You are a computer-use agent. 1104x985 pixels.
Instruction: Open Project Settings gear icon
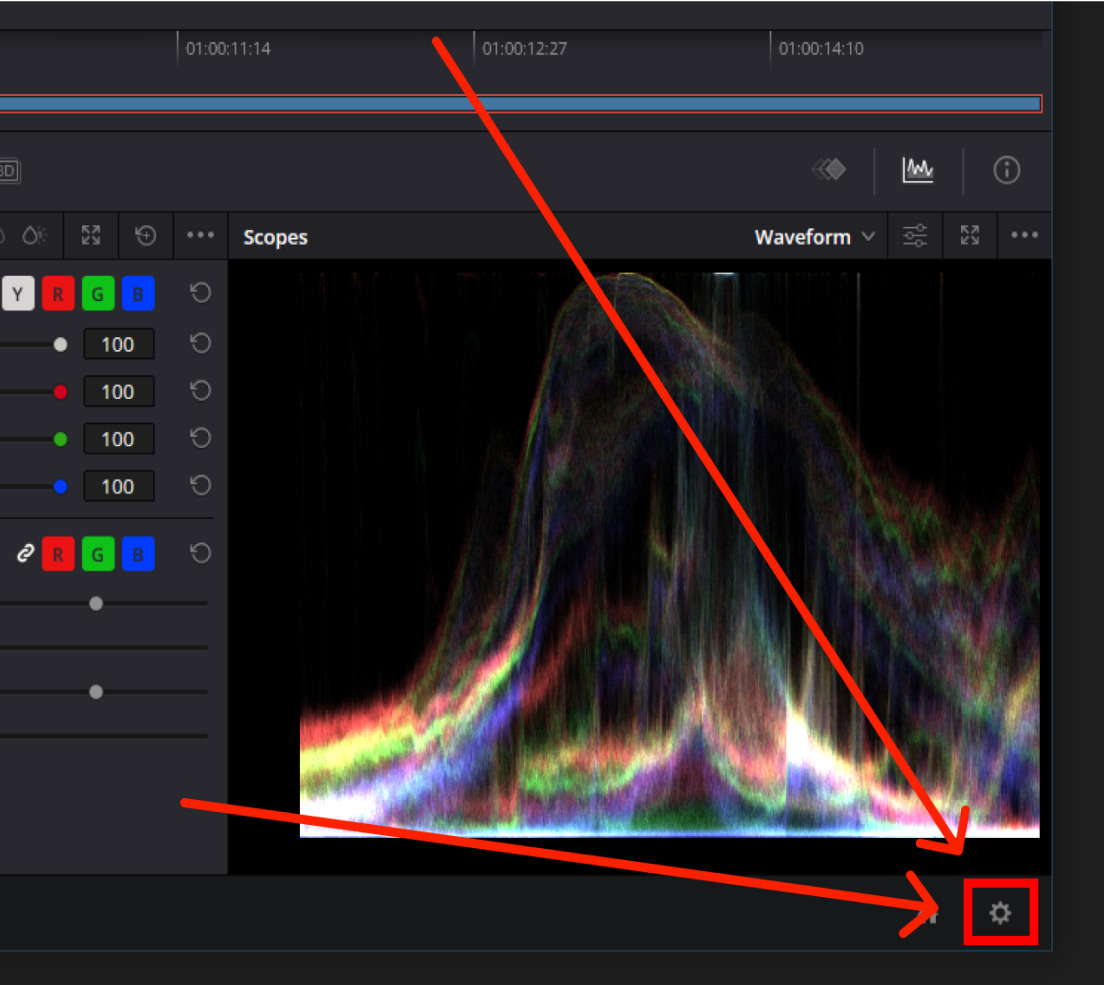click(1000, 912)
